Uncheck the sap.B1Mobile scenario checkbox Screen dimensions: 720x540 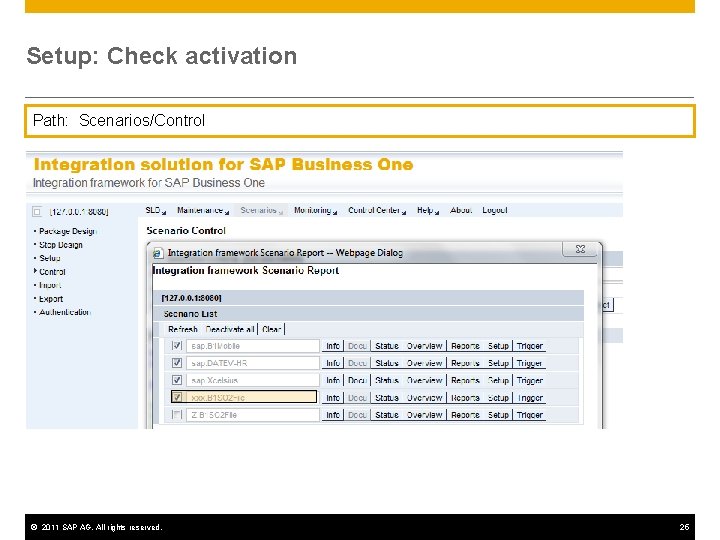[177, 346]
